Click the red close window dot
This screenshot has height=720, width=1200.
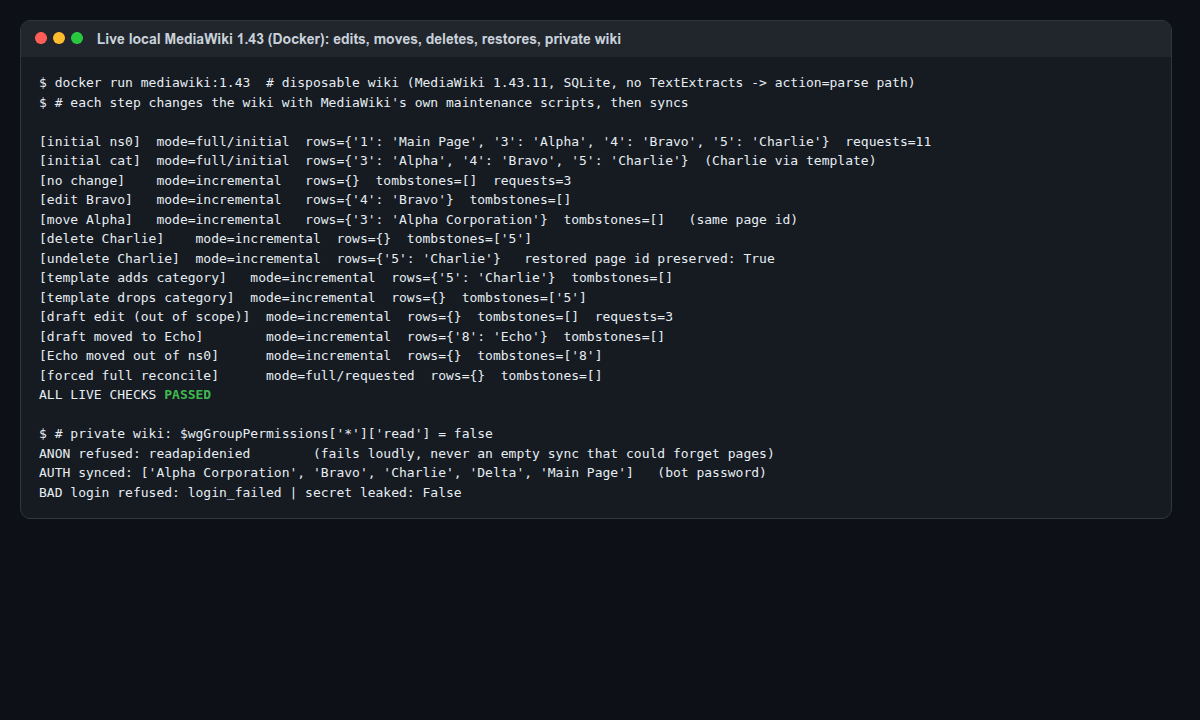41,38
